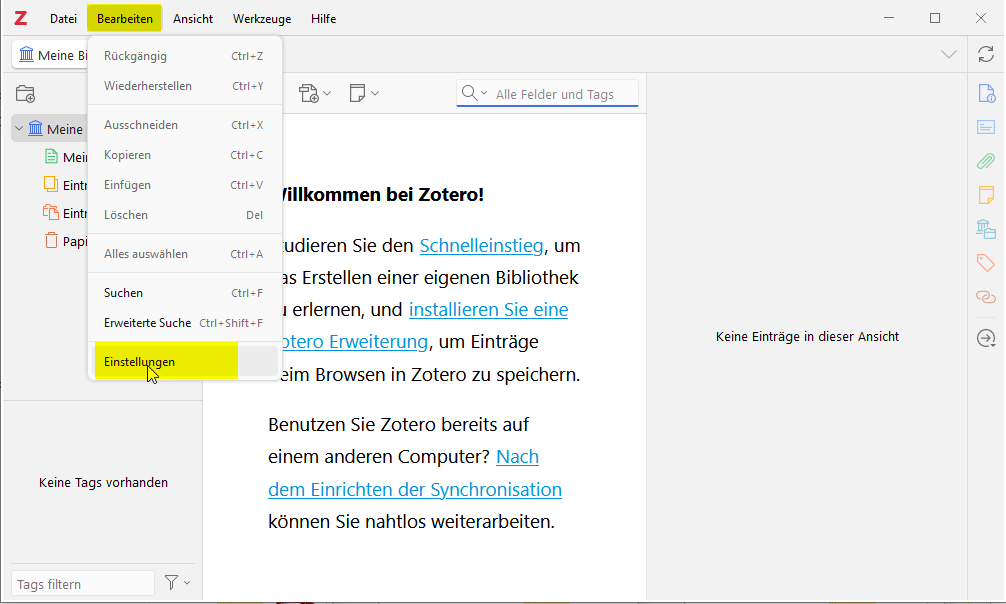Open the Papierkorb trash collection
This screenshot has width=1006, height=604.
(x=64, y=241)
